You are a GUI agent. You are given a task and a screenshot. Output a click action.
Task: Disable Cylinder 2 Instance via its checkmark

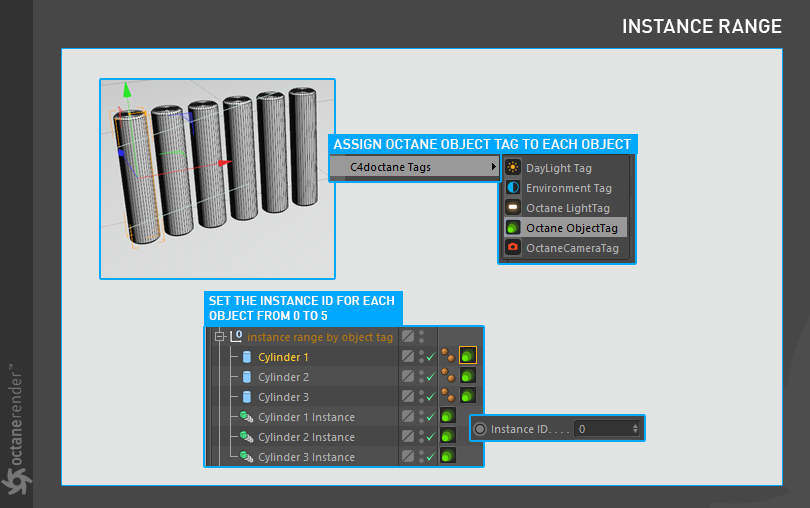tap(430, 437)
